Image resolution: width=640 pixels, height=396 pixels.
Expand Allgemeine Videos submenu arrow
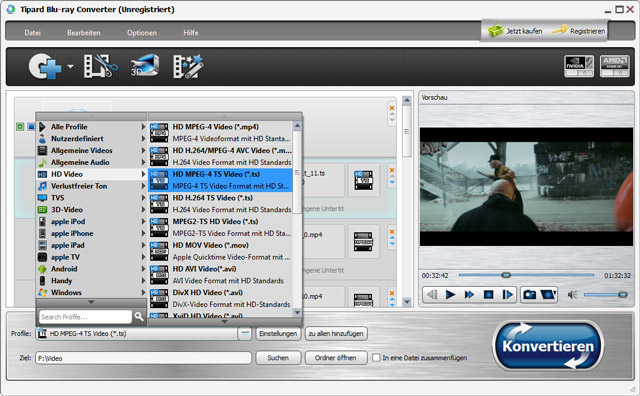click(143, 151)
